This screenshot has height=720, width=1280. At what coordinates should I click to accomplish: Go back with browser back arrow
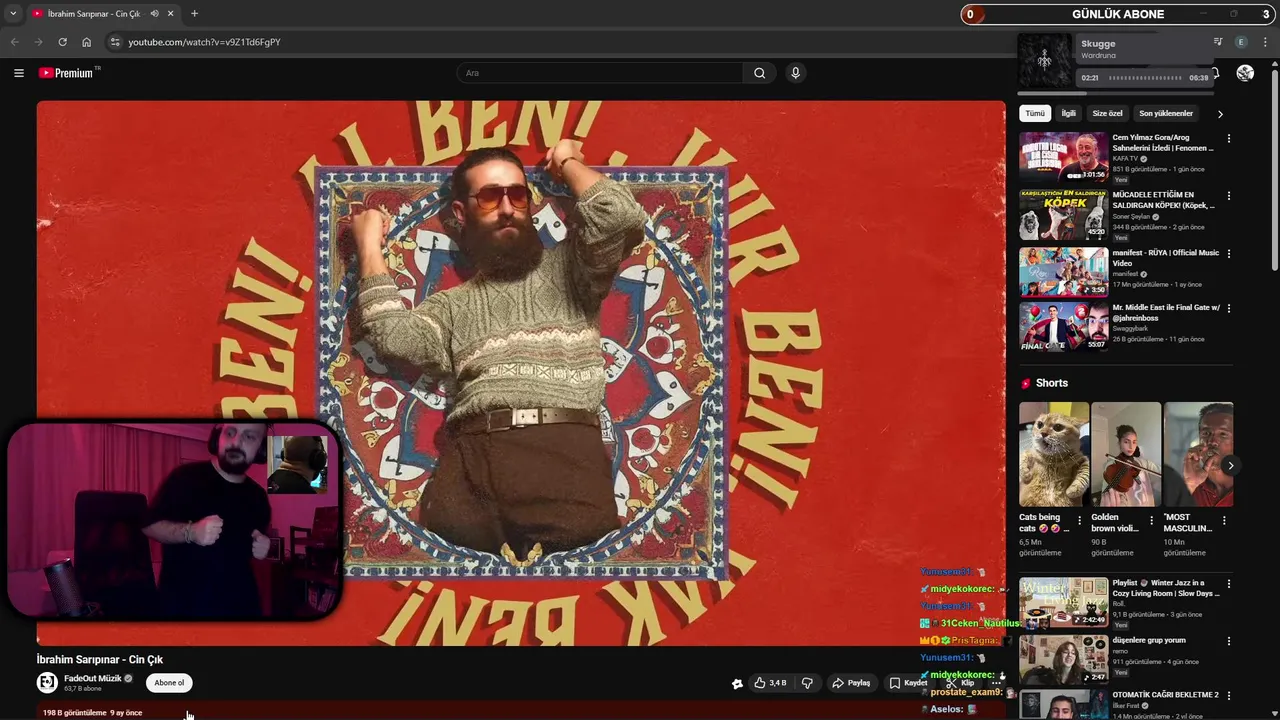pos(14,42)
